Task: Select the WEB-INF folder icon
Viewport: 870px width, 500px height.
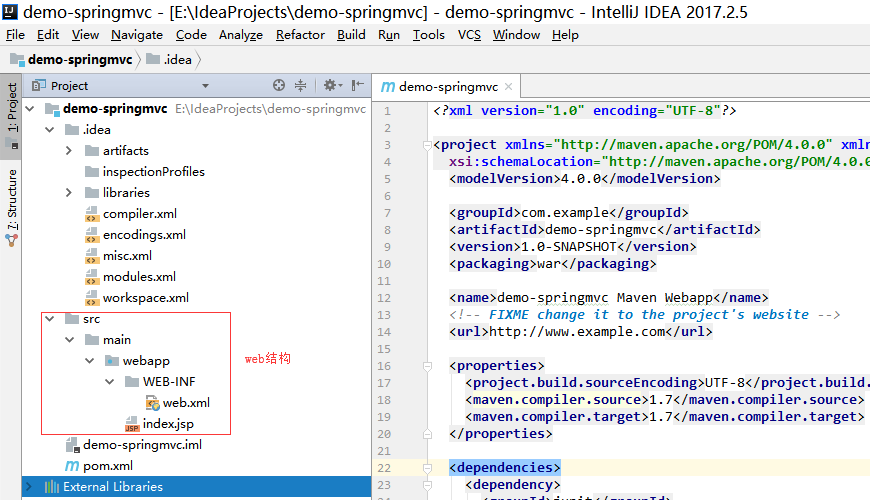Action: (x=132, y=382)
